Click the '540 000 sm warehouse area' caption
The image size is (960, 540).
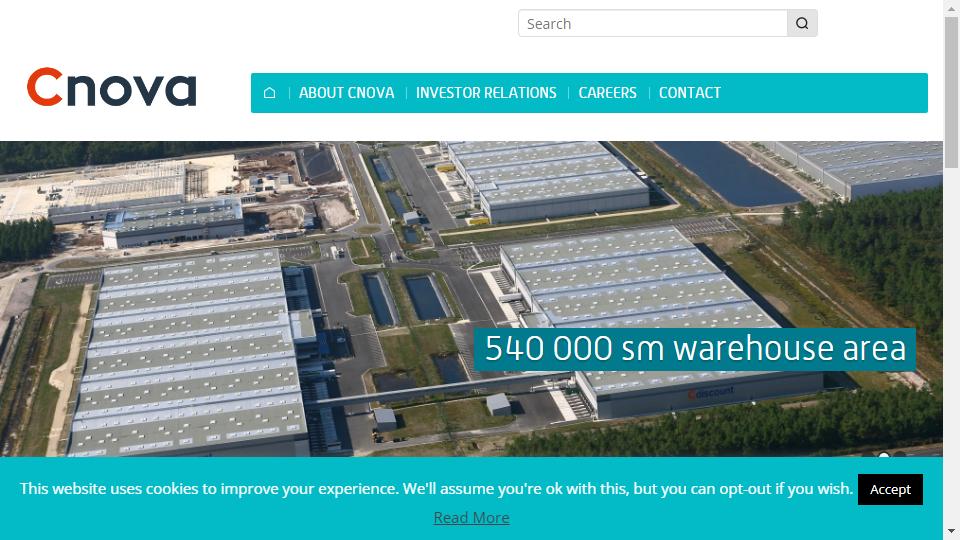click(x=695, y=349)
